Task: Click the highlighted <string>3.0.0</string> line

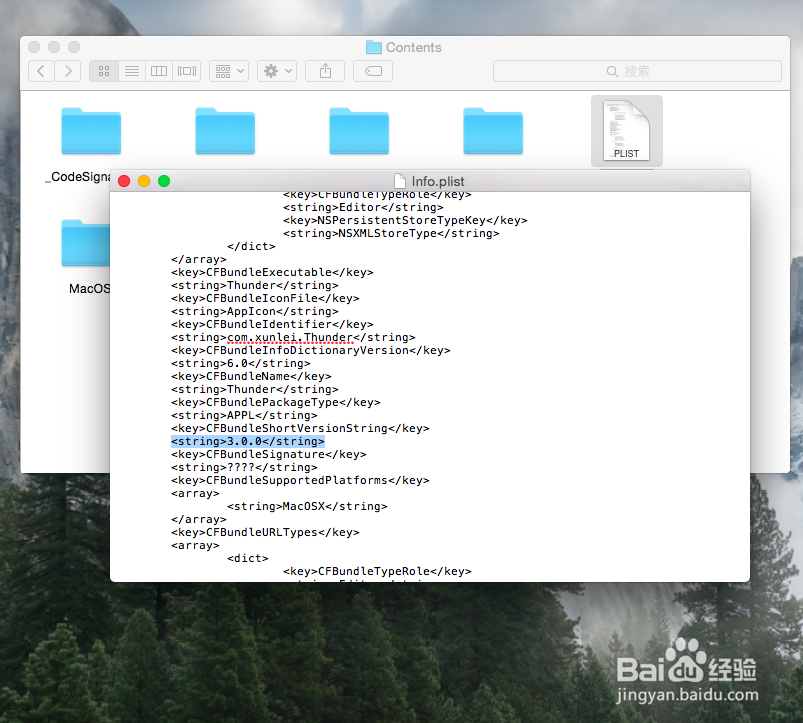Action: (x=248, y=441)
